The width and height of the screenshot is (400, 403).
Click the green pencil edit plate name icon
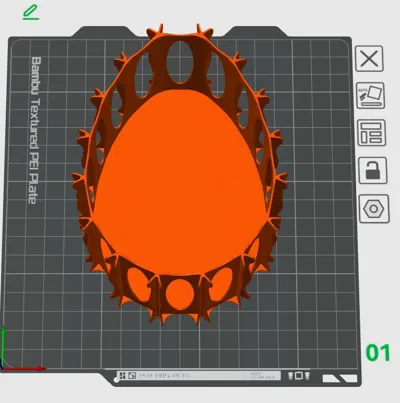31,12
